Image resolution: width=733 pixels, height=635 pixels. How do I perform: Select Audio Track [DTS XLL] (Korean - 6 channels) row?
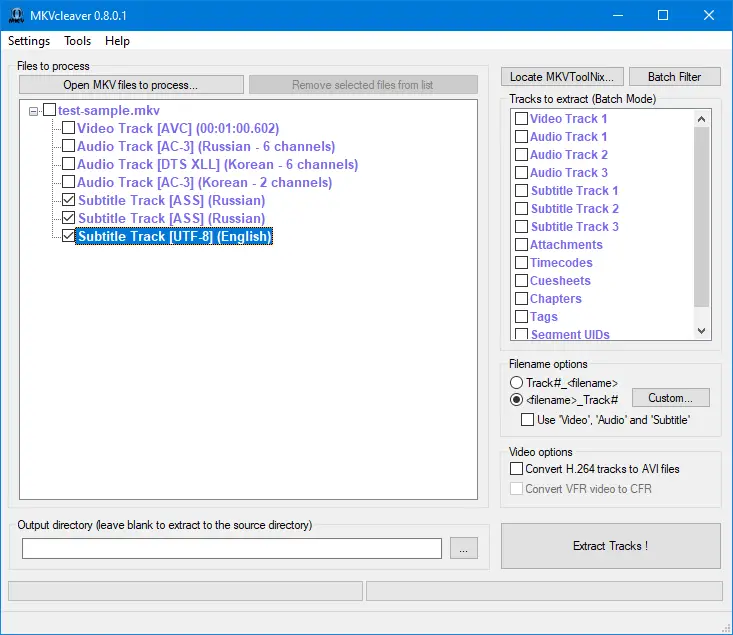click(217, 164)
